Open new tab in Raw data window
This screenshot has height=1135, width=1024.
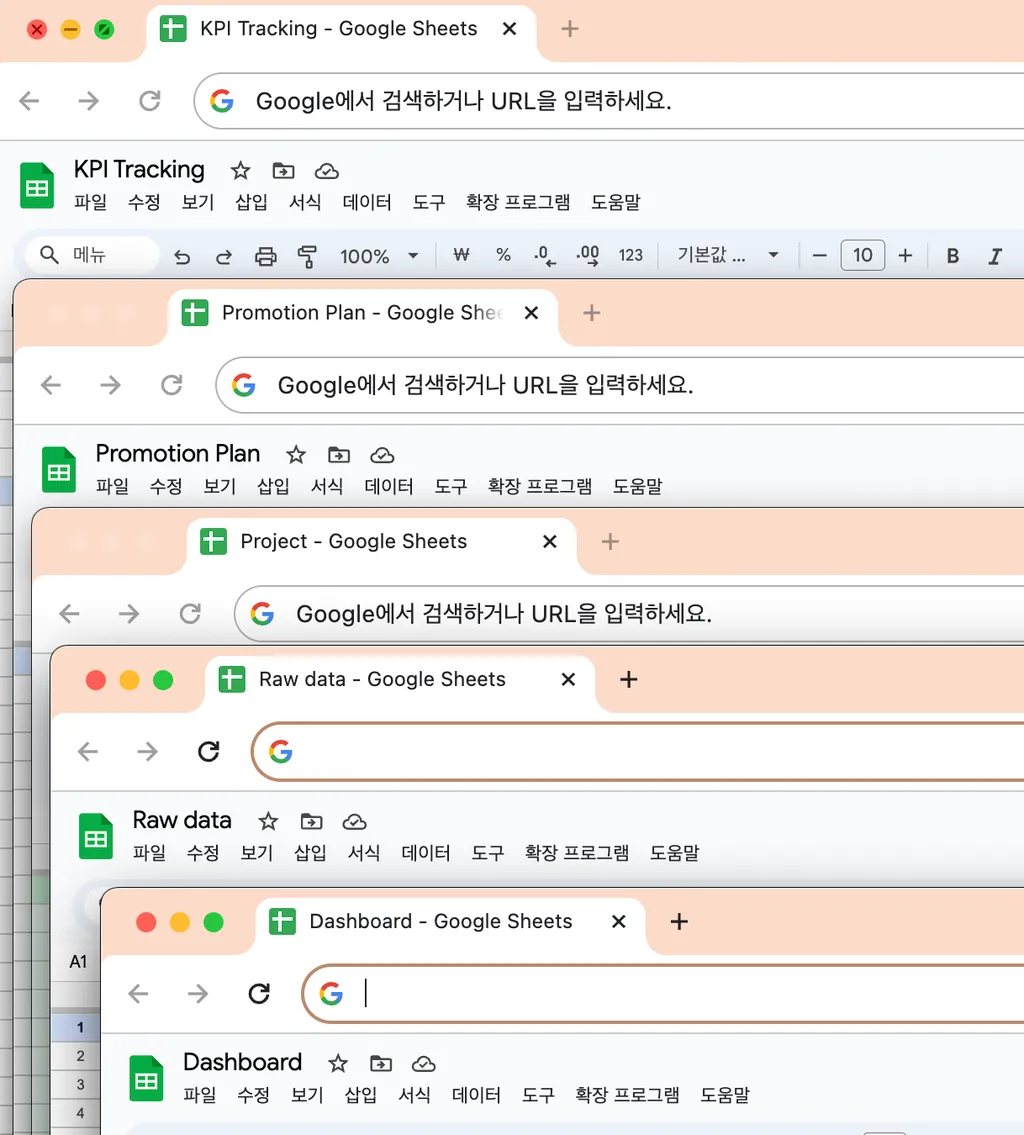tap(629, 680)
